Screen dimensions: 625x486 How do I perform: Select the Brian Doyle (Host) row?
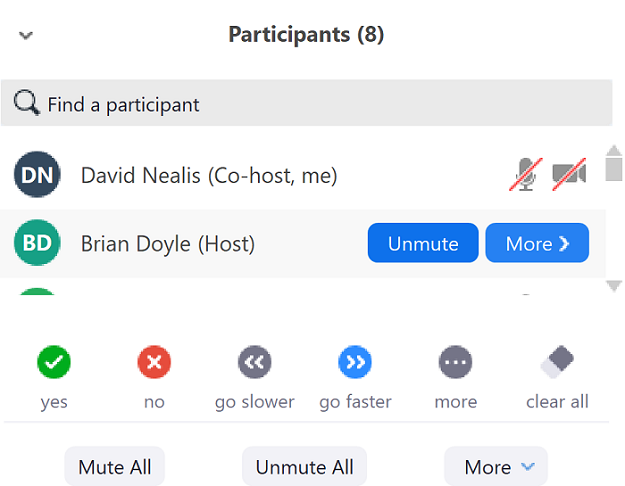coord(303,243)
